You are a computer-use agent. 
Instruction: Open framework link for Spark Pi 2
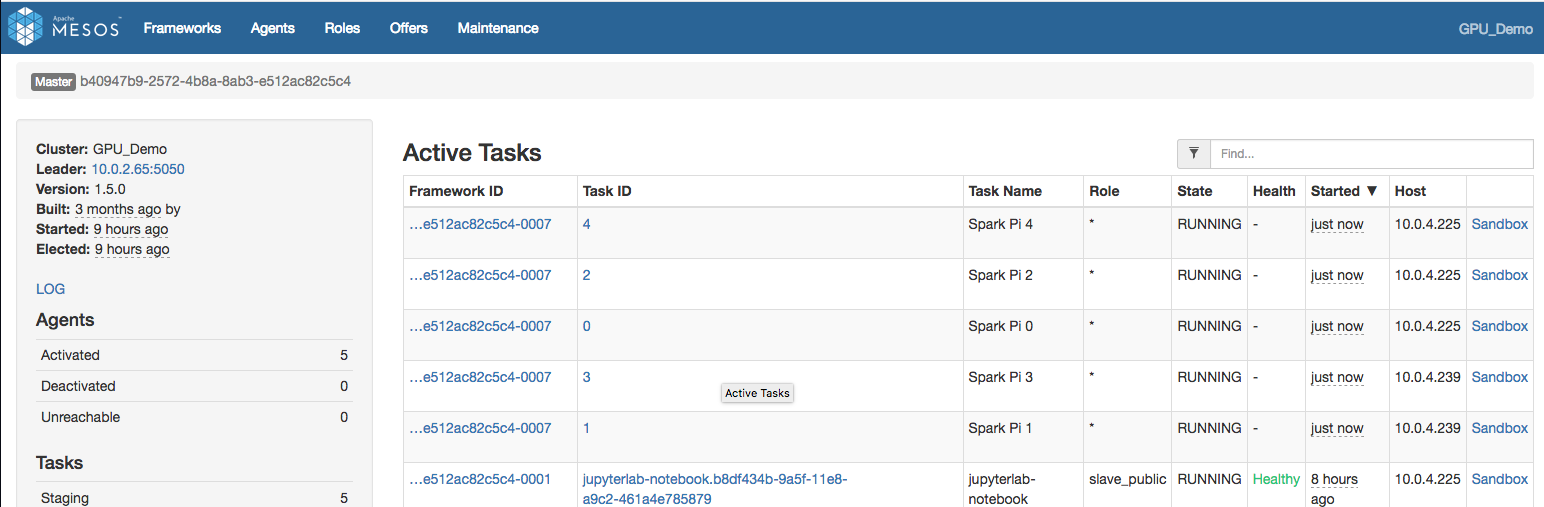tap(480, 275)
